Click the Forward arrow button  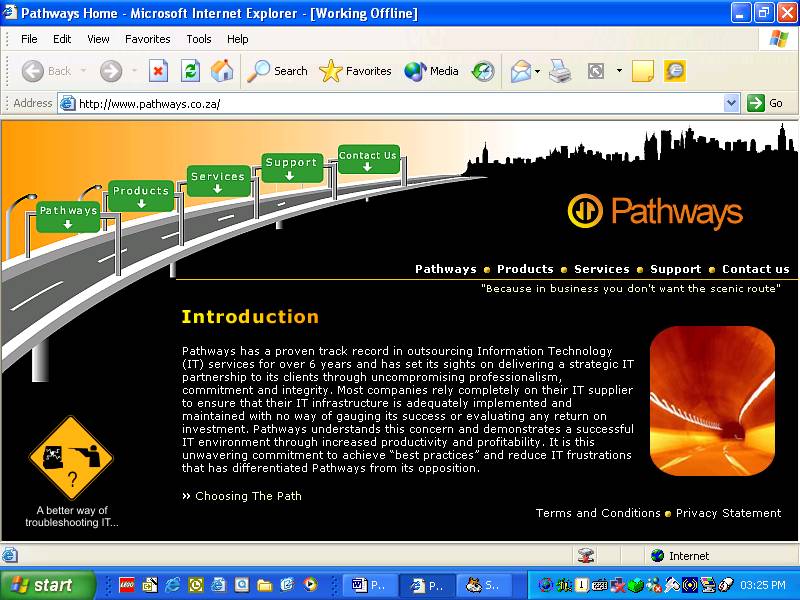click(x=111, y=71)
